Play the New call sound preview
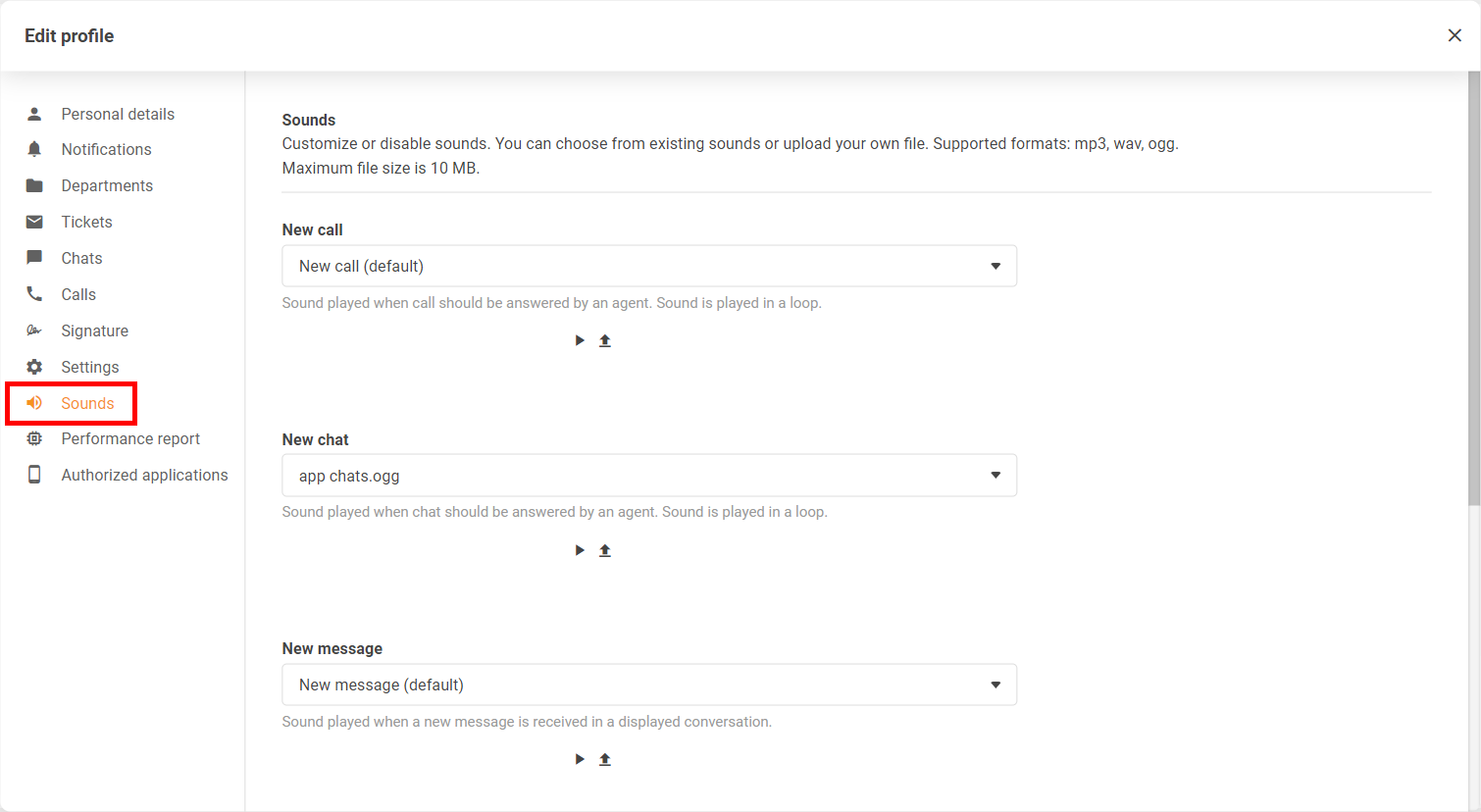 580,340
